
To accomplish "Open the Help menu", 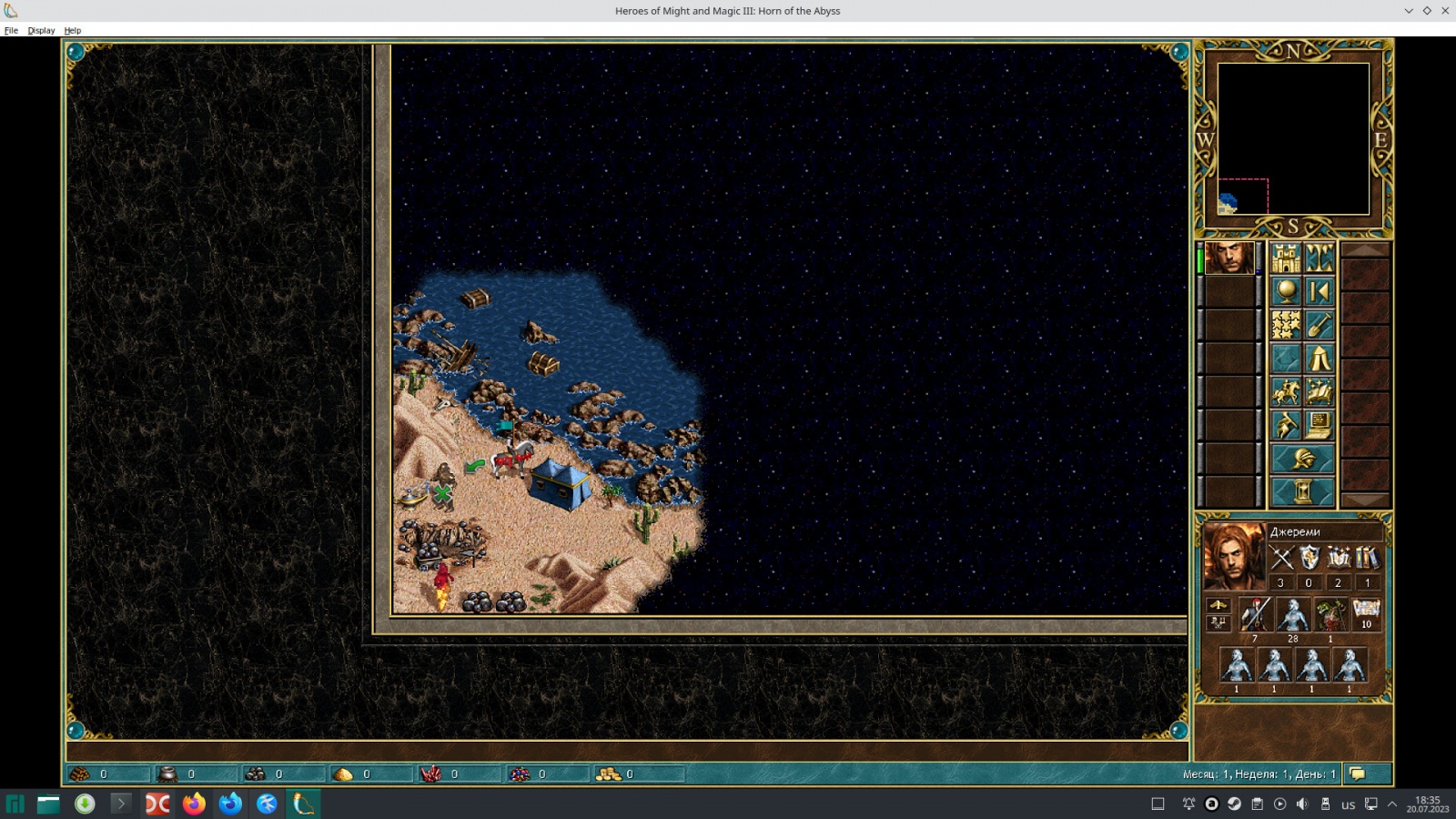I will click(x=73, y=30).
